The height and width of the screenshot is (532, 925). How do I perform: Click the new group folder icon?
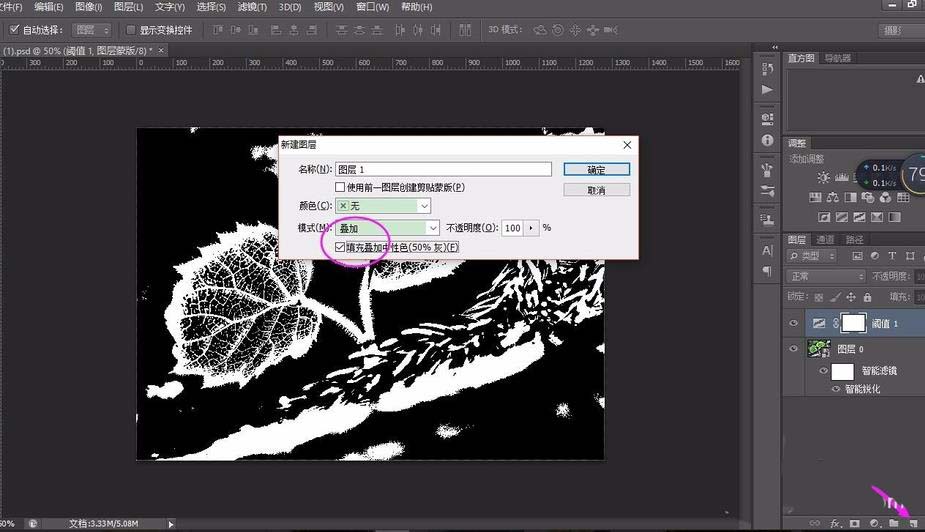click(x=893, y=523)
